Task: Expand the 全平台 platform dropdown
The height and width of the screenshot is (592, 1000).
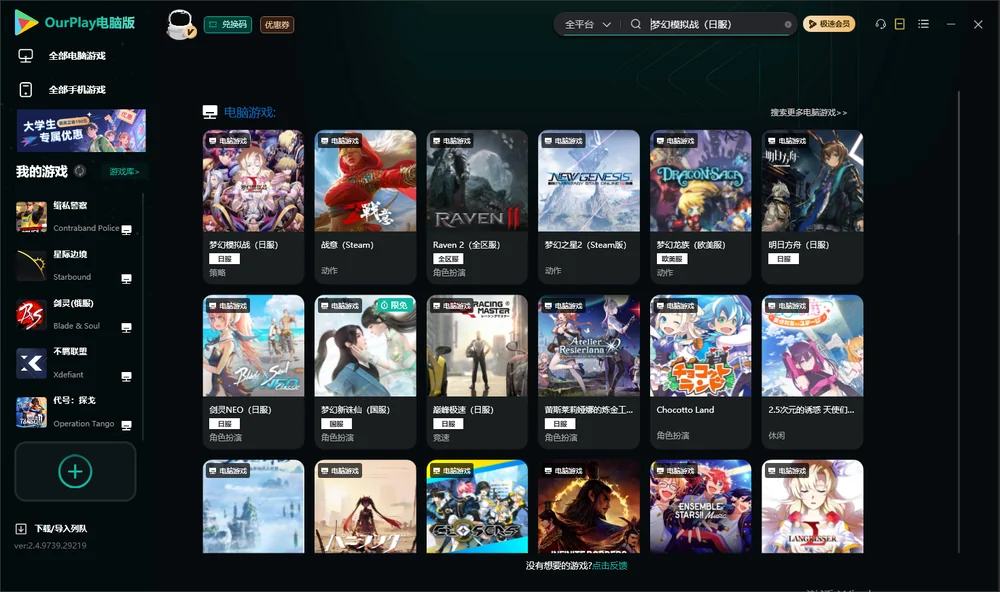Action: click(x=587, y=24)
